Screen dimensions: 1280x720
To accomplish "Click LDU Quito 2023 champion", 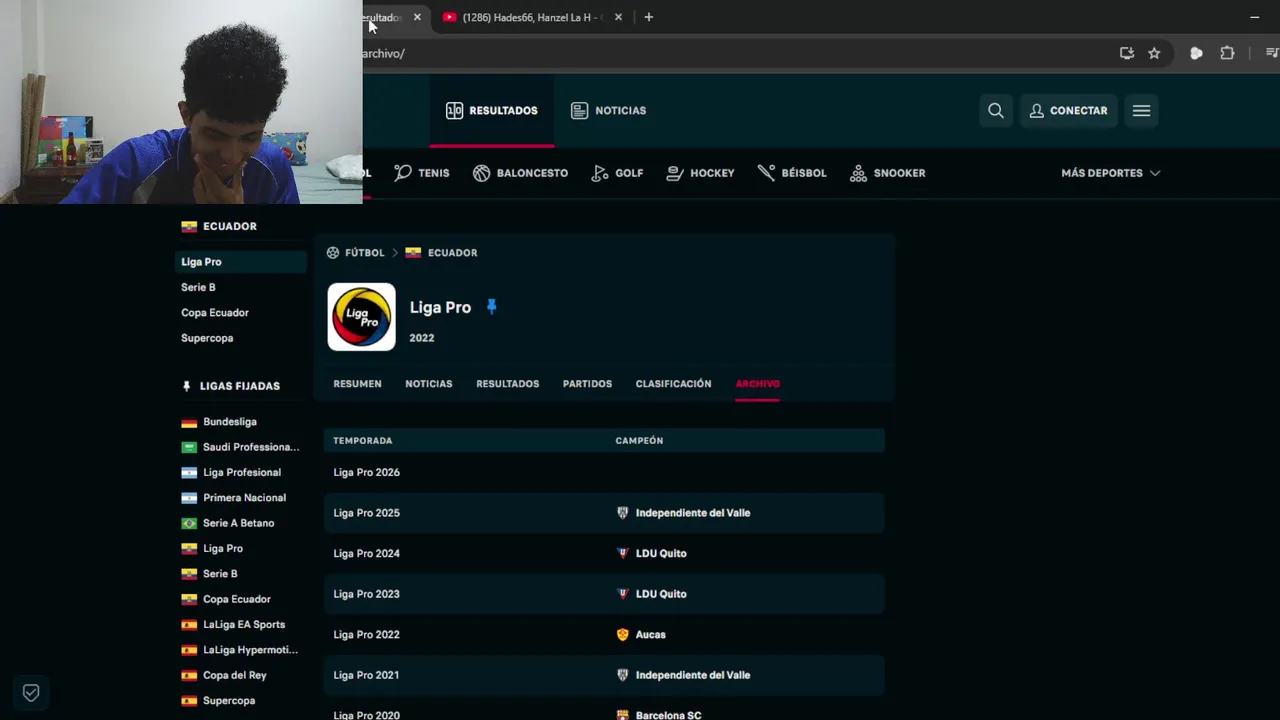I will pyautogui.click(x=661, y=594).
